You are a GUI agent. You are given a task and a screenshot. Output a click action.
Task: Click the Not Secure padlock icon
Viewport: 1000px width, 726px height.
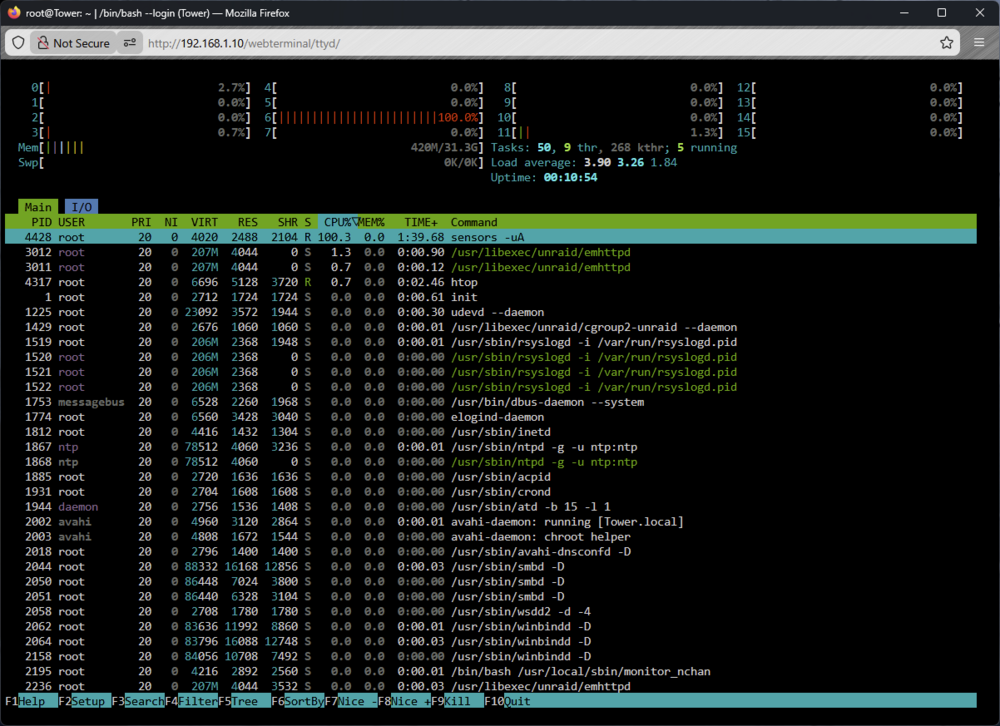point(43,43)
